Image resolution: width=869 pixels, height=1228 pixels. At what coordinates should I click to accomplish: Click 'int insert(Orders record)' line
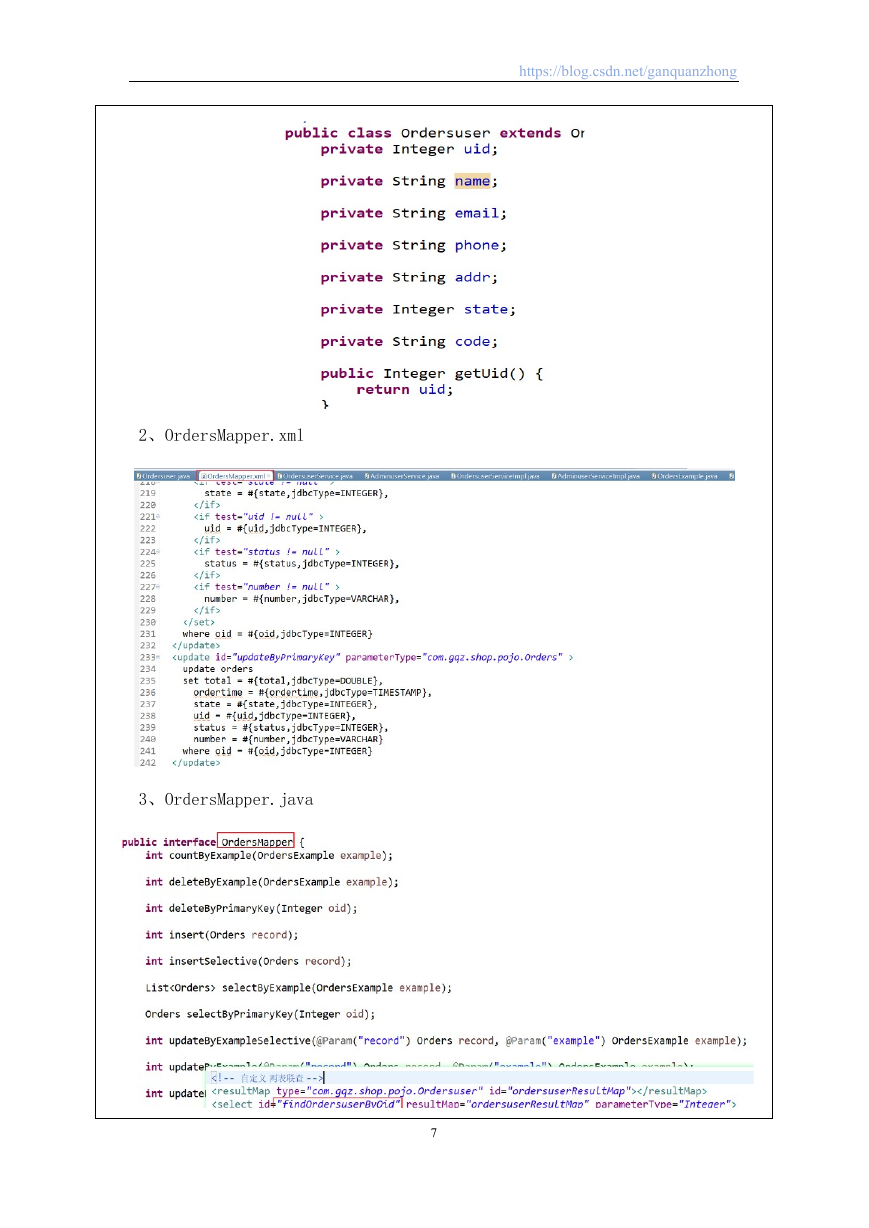222,934
